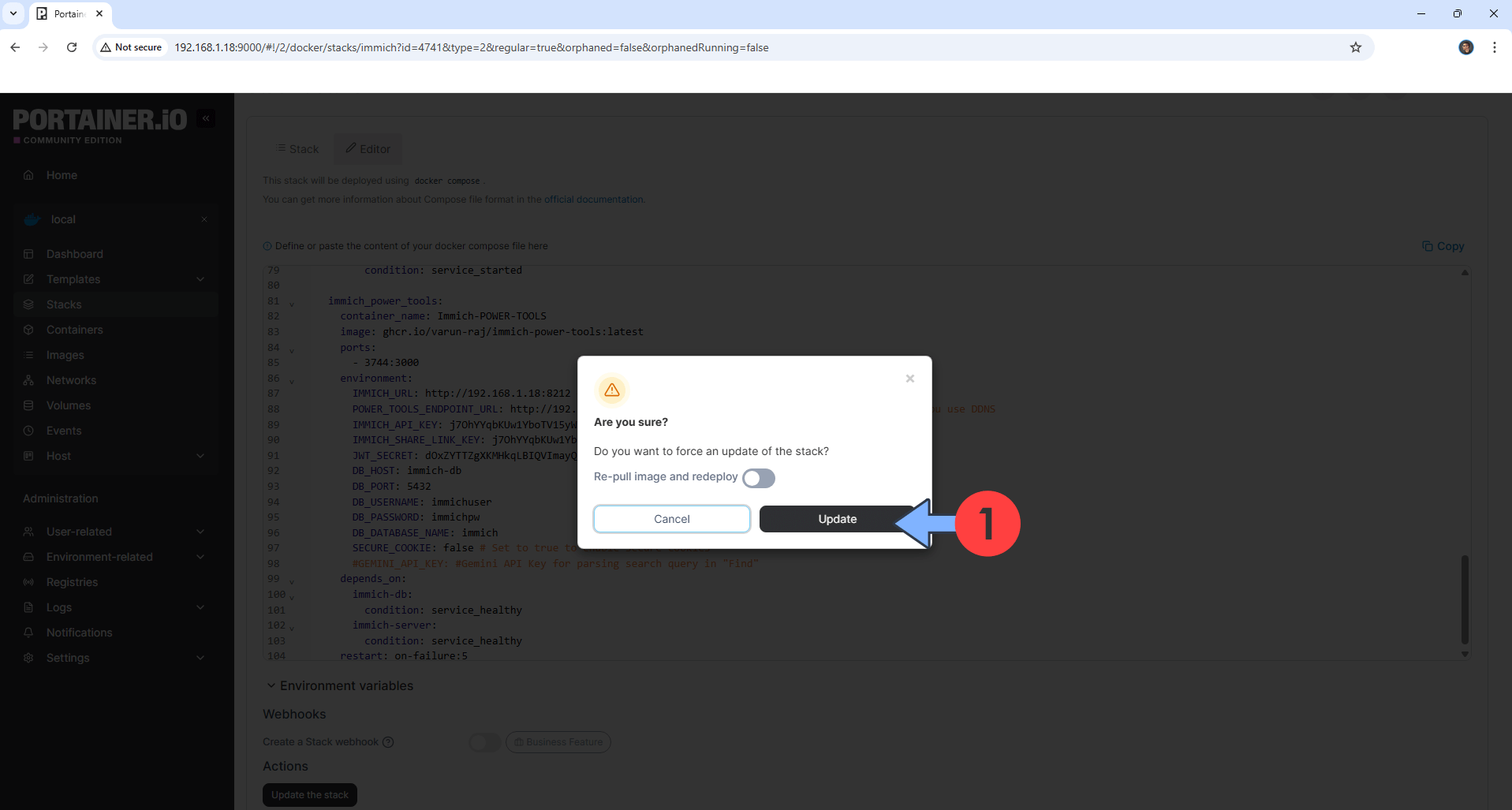The height and width of the screenshot is (810, 1512).
Task: Collapse the Environment variables section
Action: click(x=271, y=685)
